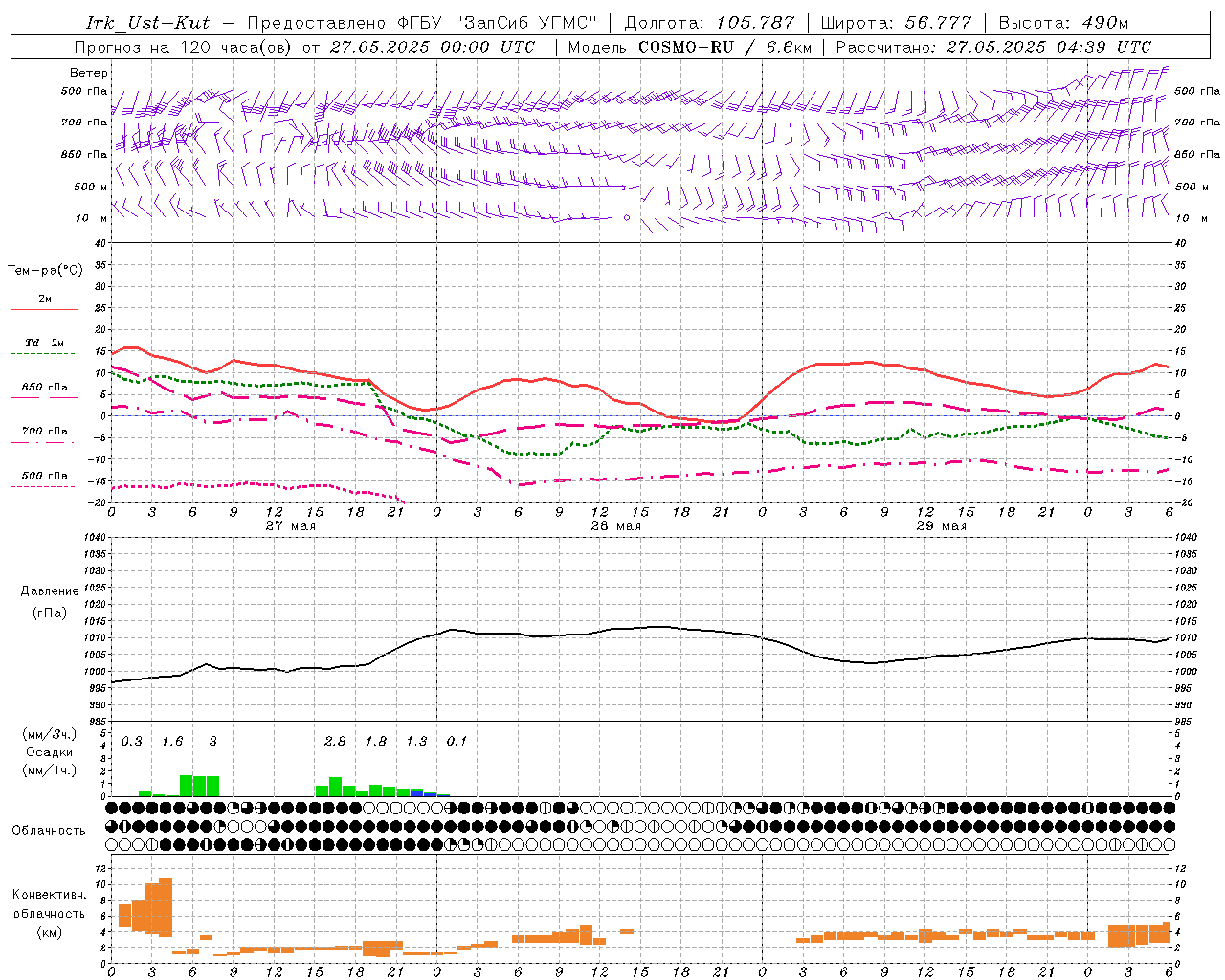Click the 850 гПа temperature legend entry
Image resolution: width=1225 pixels, height=980 pixels.
(x=45, y=388)
